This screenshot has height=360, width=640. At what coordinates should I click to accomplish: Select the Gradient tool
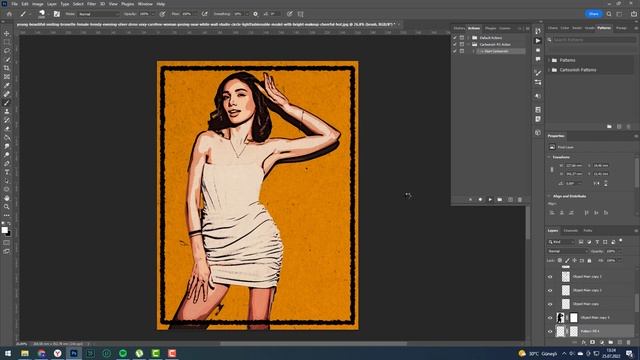point(7,138)
